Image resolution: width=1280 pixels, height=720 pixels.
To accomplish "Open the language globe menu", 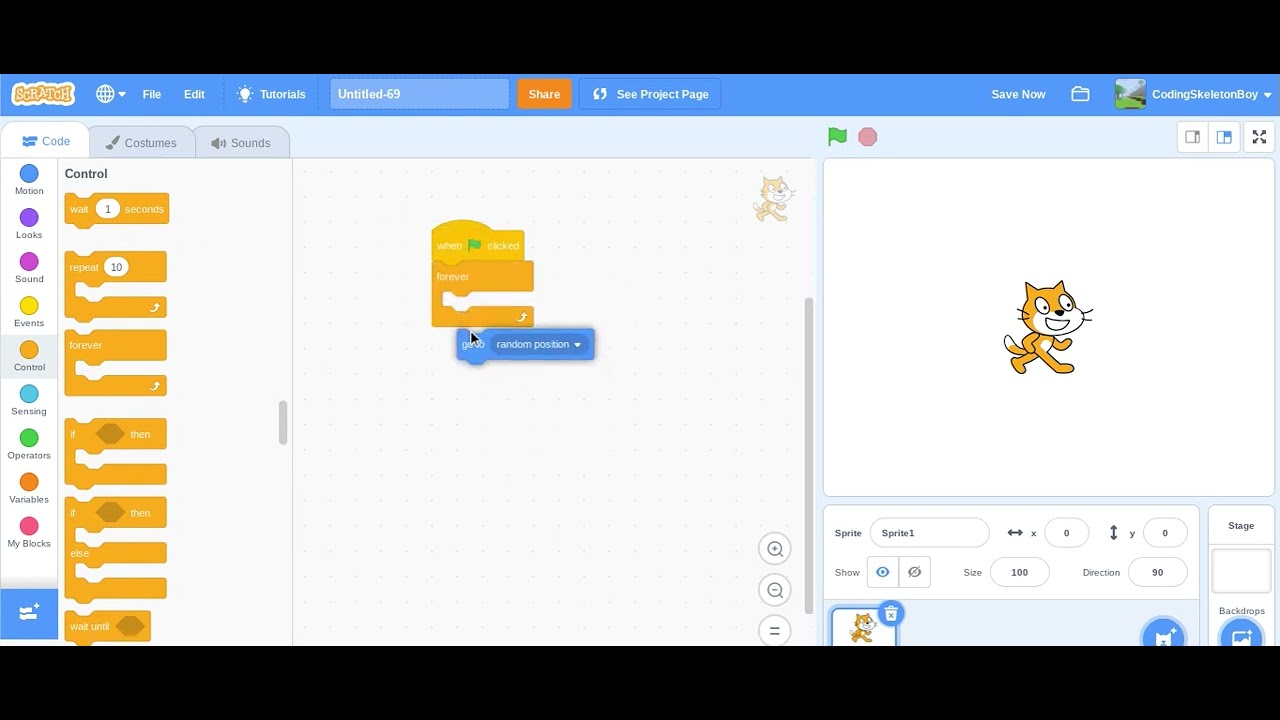I will tap(110, 94).
